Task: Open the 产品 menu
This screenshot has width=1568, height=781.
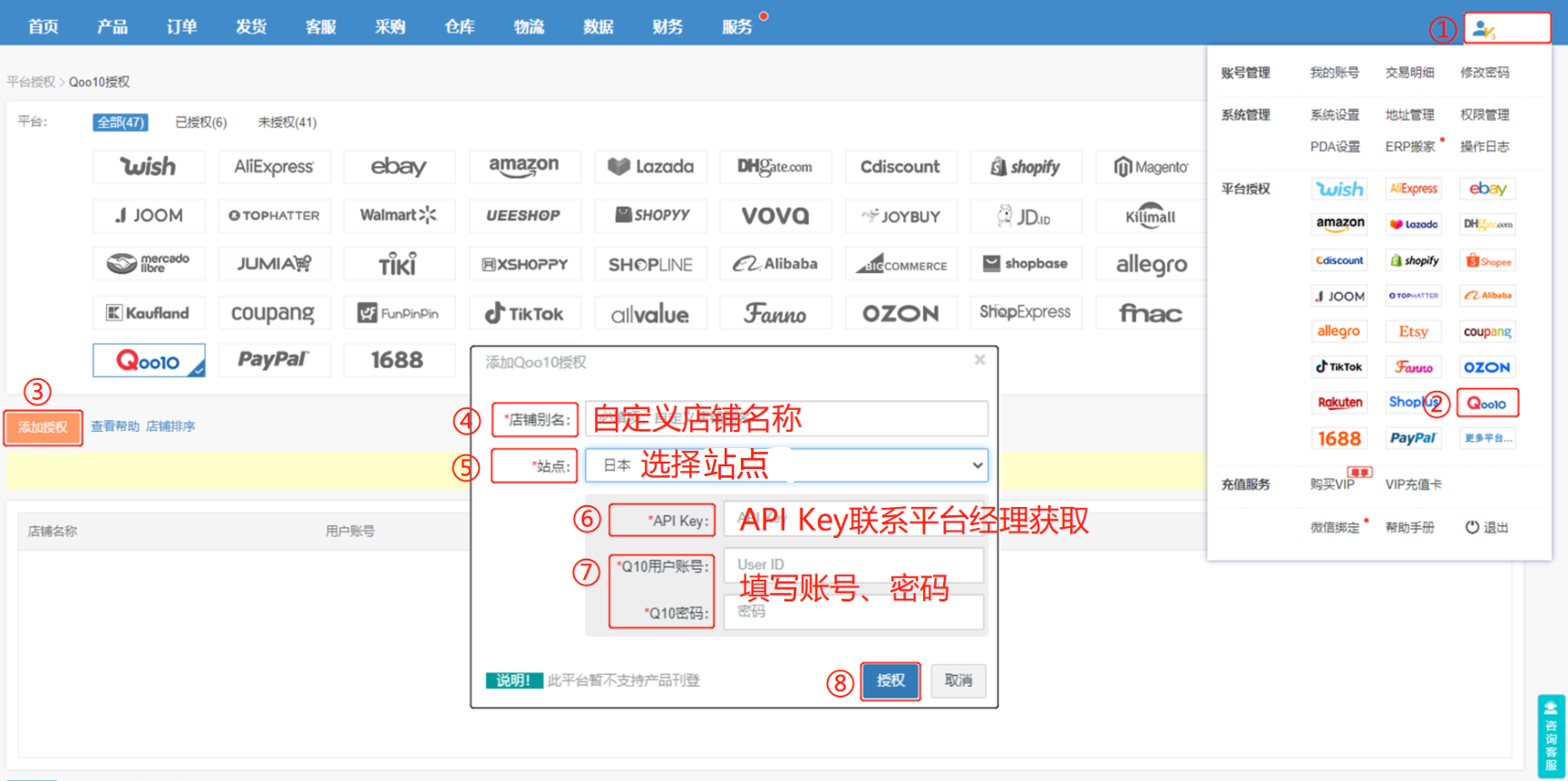Action: click(112, 26)
